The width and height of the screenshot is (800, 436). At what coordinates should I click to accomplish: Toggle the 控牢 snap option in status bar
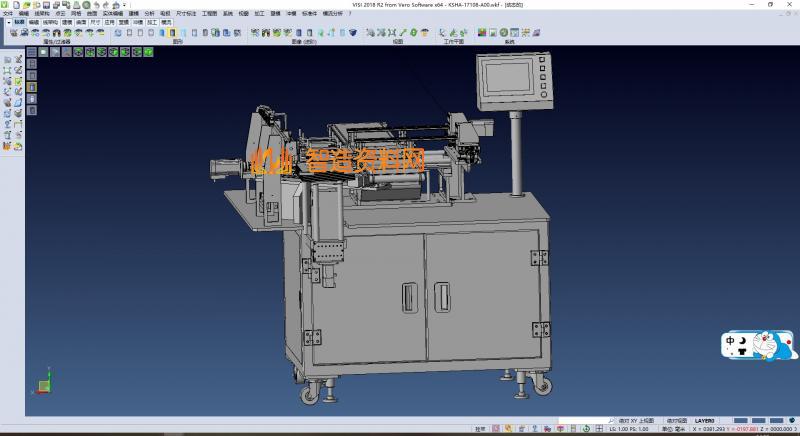pyautogui.click(x=480, y=428)
